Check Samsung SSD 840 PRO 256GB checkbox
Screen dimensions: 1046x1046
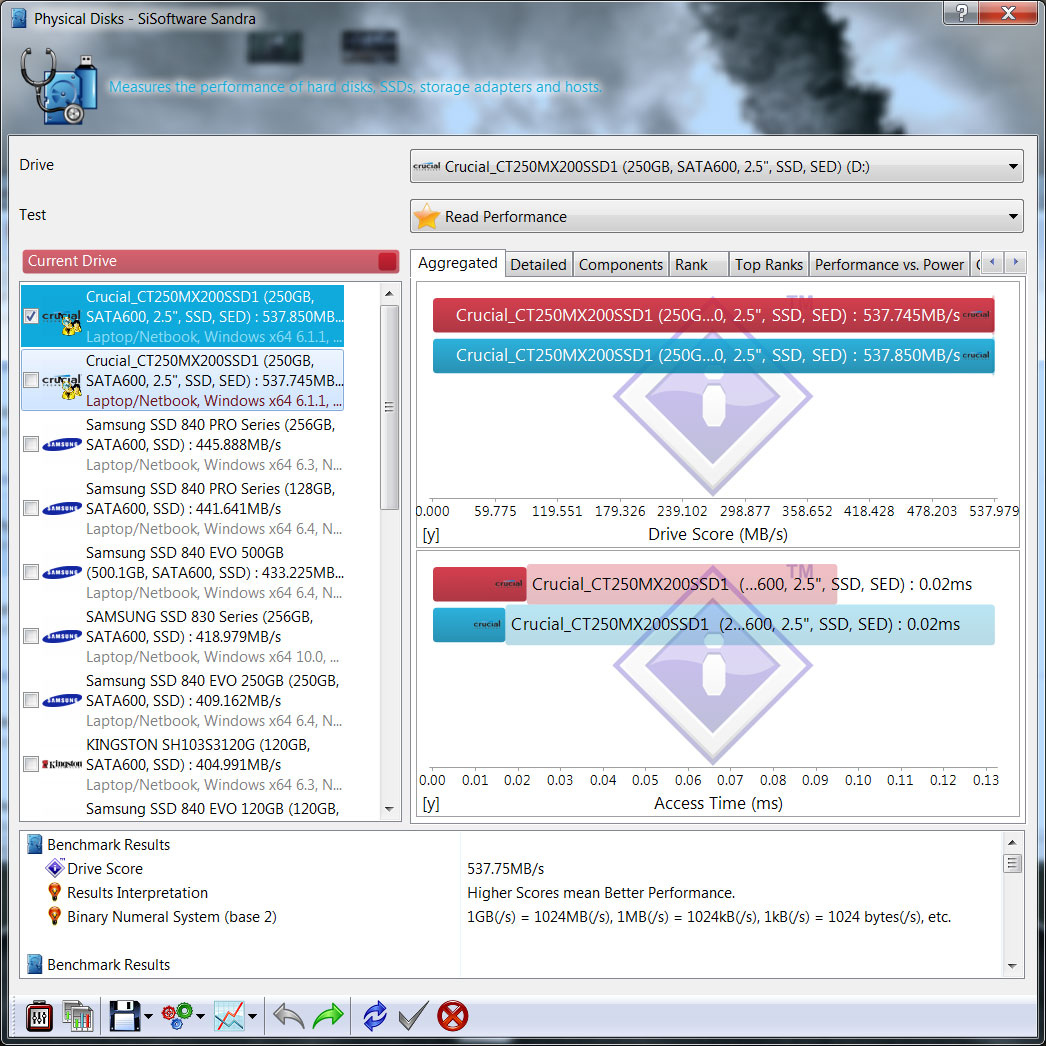click(x=31, y=444)
